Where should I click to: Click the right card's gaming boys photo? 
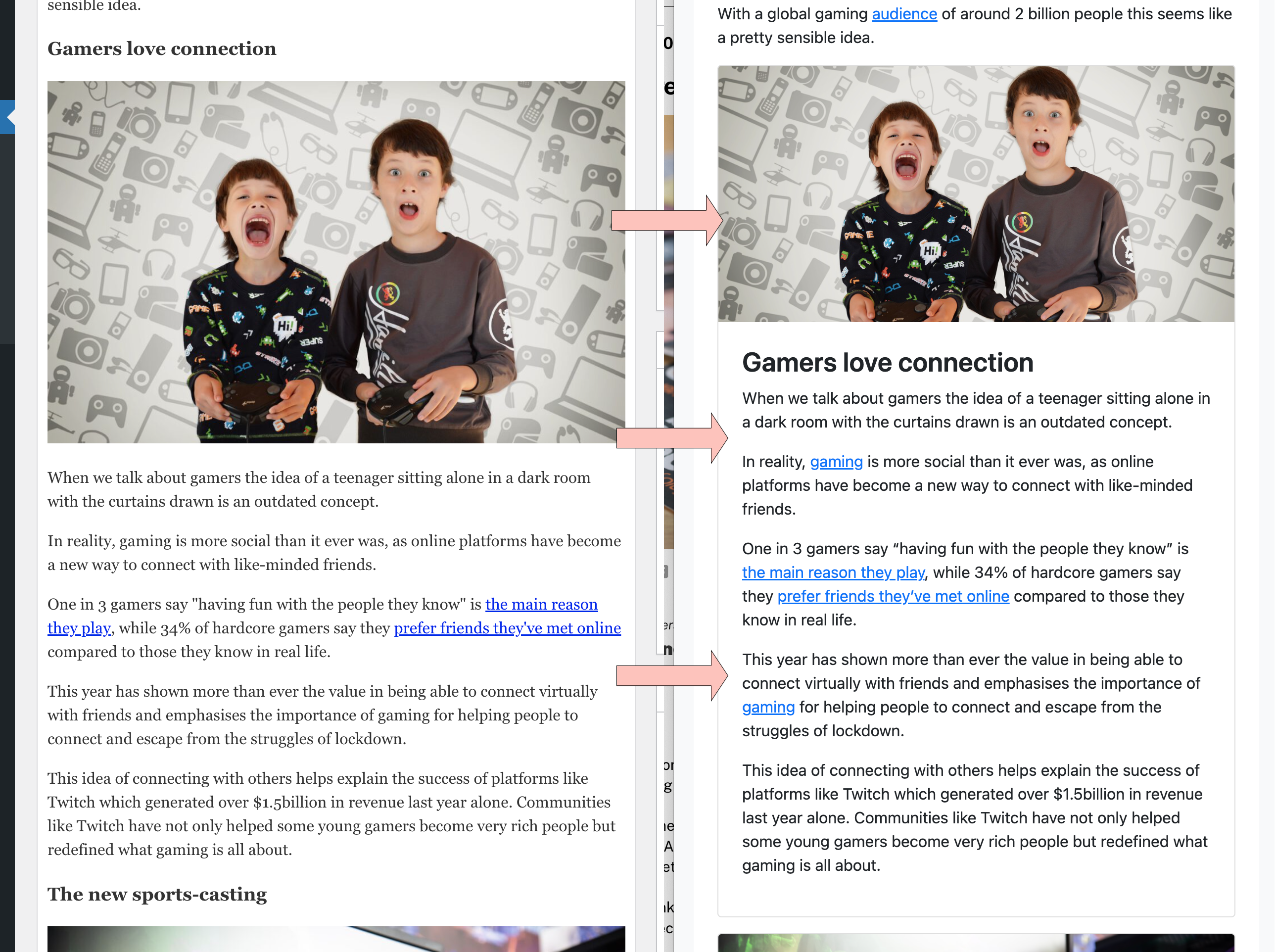pos(976,193)
